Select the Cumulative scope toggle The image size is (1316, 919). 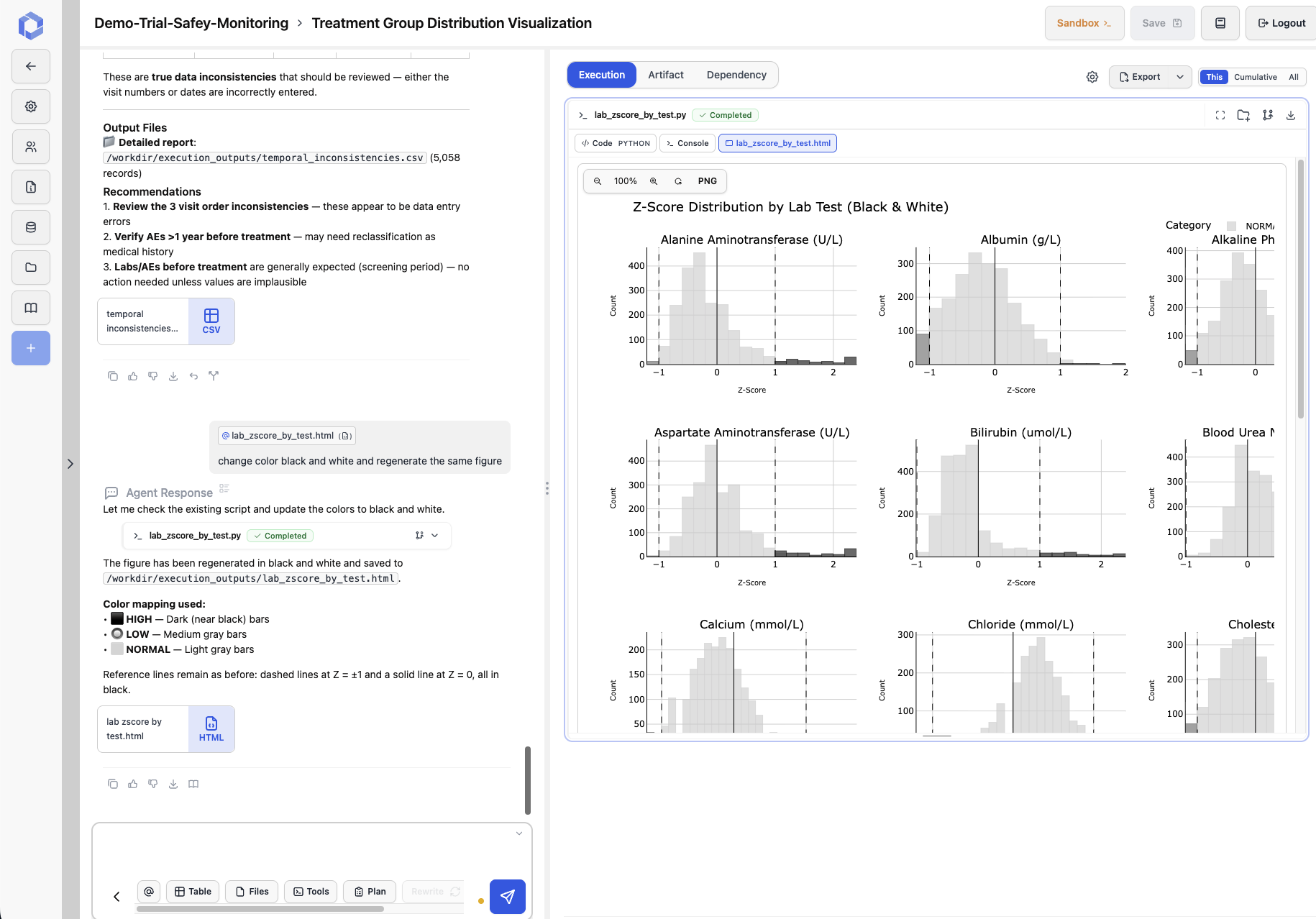[x=1256, y=77]
